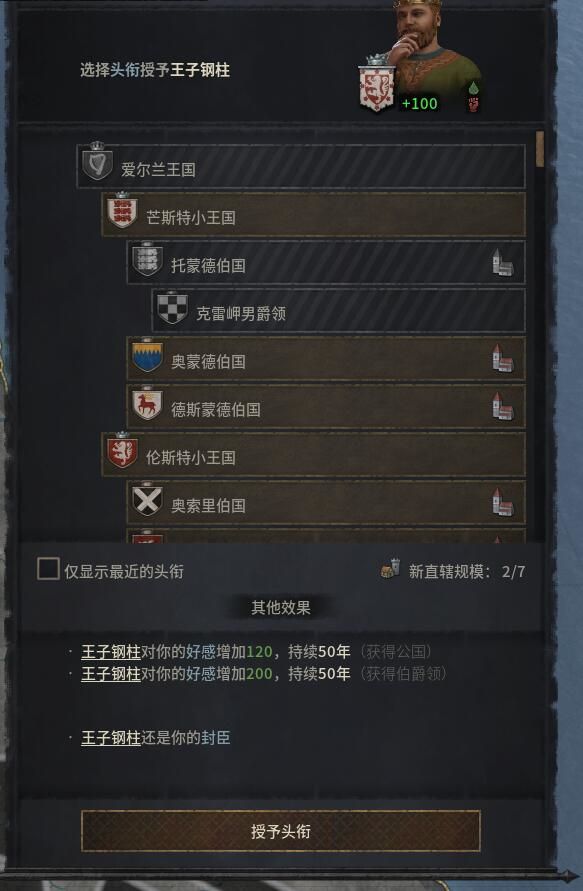Screen dimensions: 583x891
Task: Select the 德斯蒙德伯国 title row
Action: pyautogui.click(x=326, y=407)
